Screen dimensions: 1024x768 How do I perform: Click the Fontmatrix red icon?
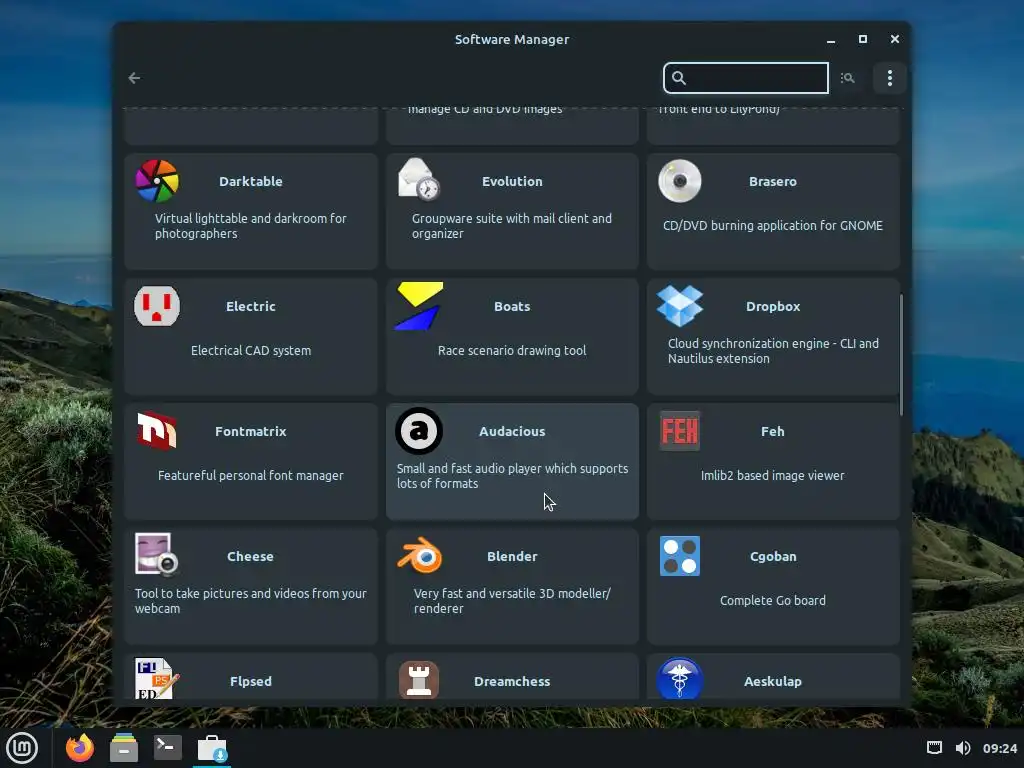point(157,431)
